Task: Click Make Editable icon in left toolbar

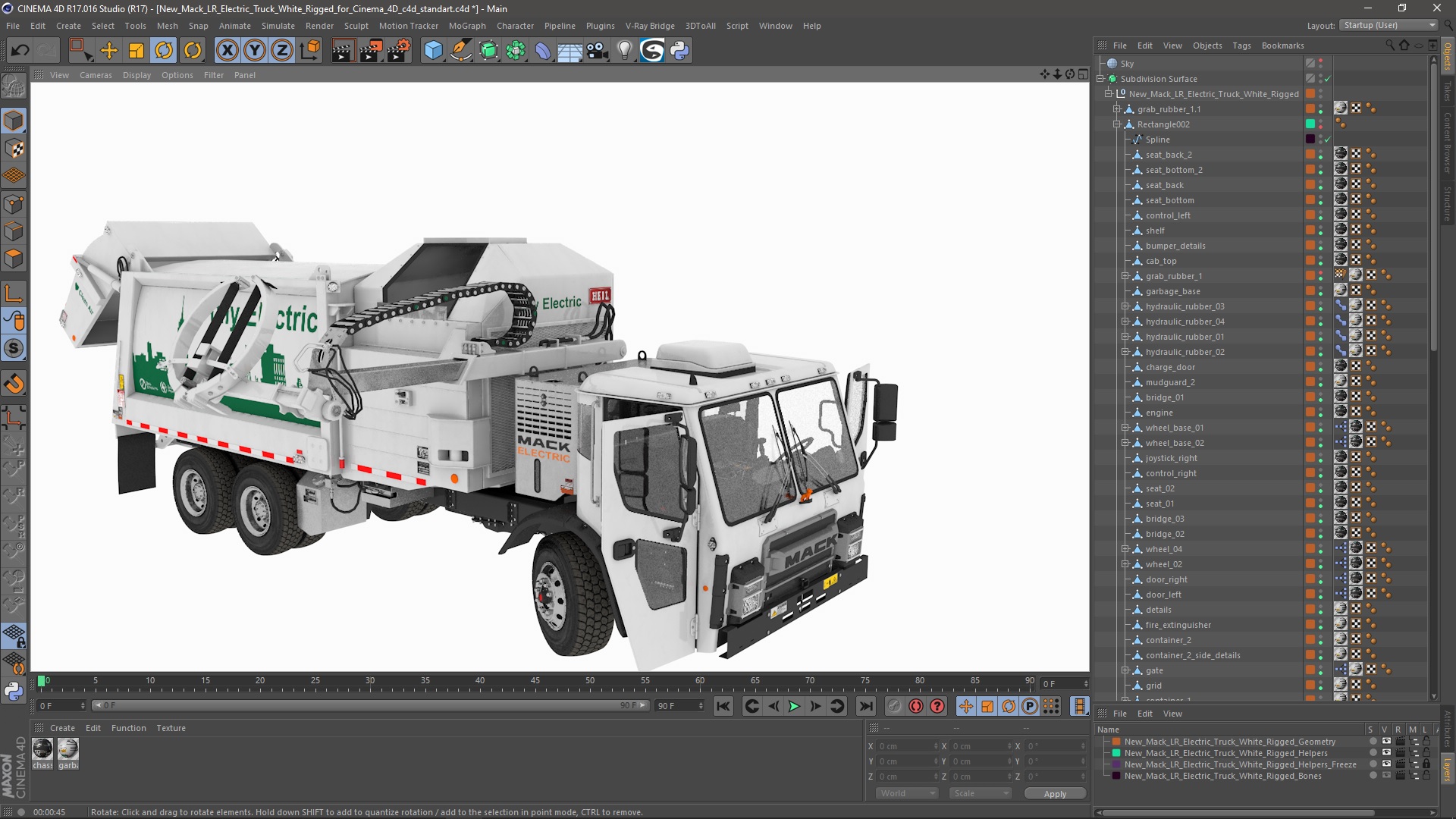Action: [x=14, y=87]
